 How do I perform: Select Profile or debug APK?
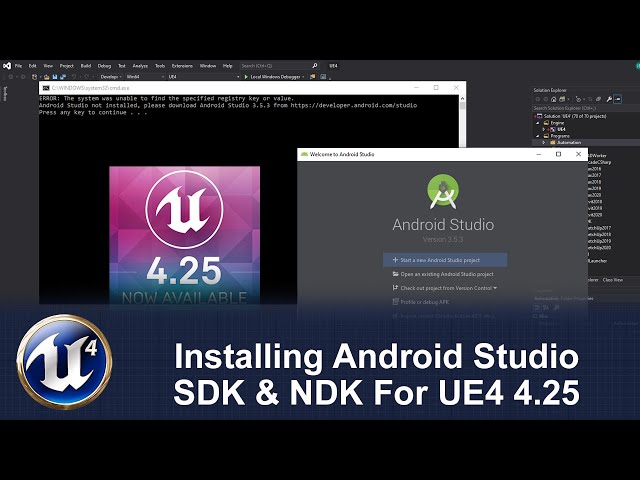click(421, 302)
